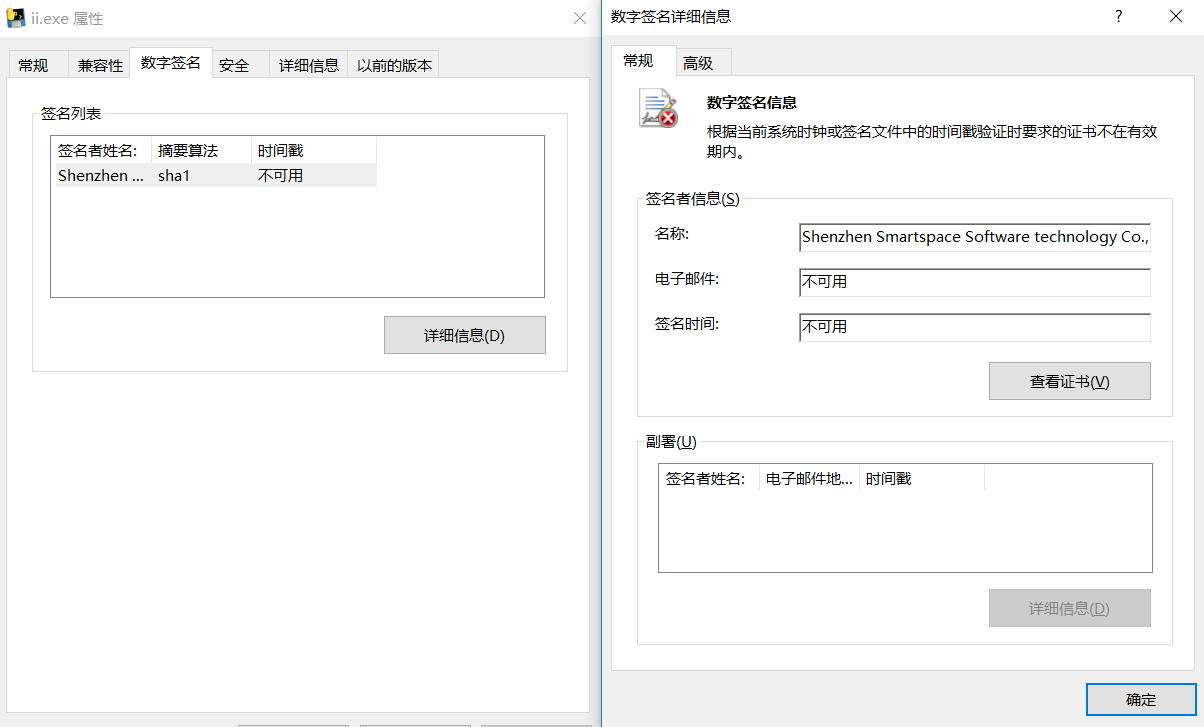Click the 电子邮件 field showing 不可用
1204x727 pixels.
click(x=975, y=282)
